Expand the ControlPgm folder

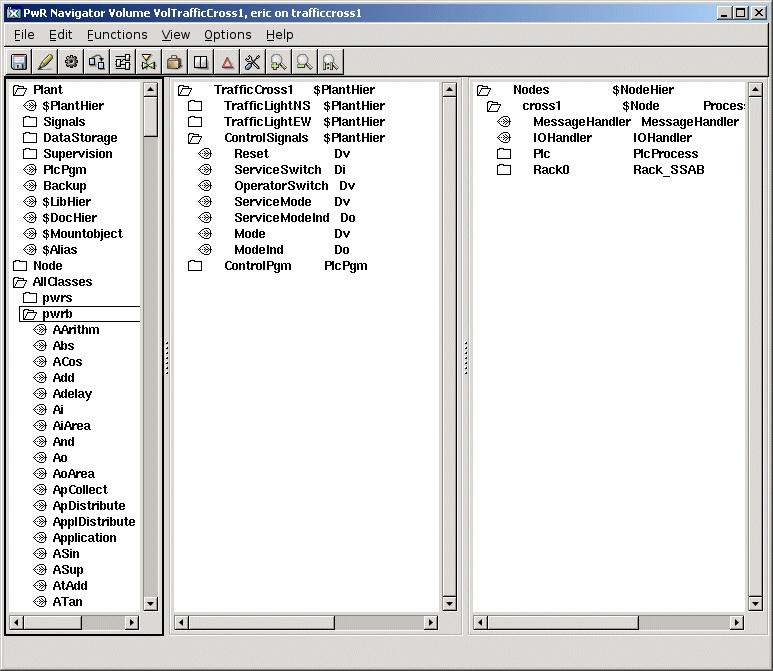pyautogui.click(x=195, y=266)
